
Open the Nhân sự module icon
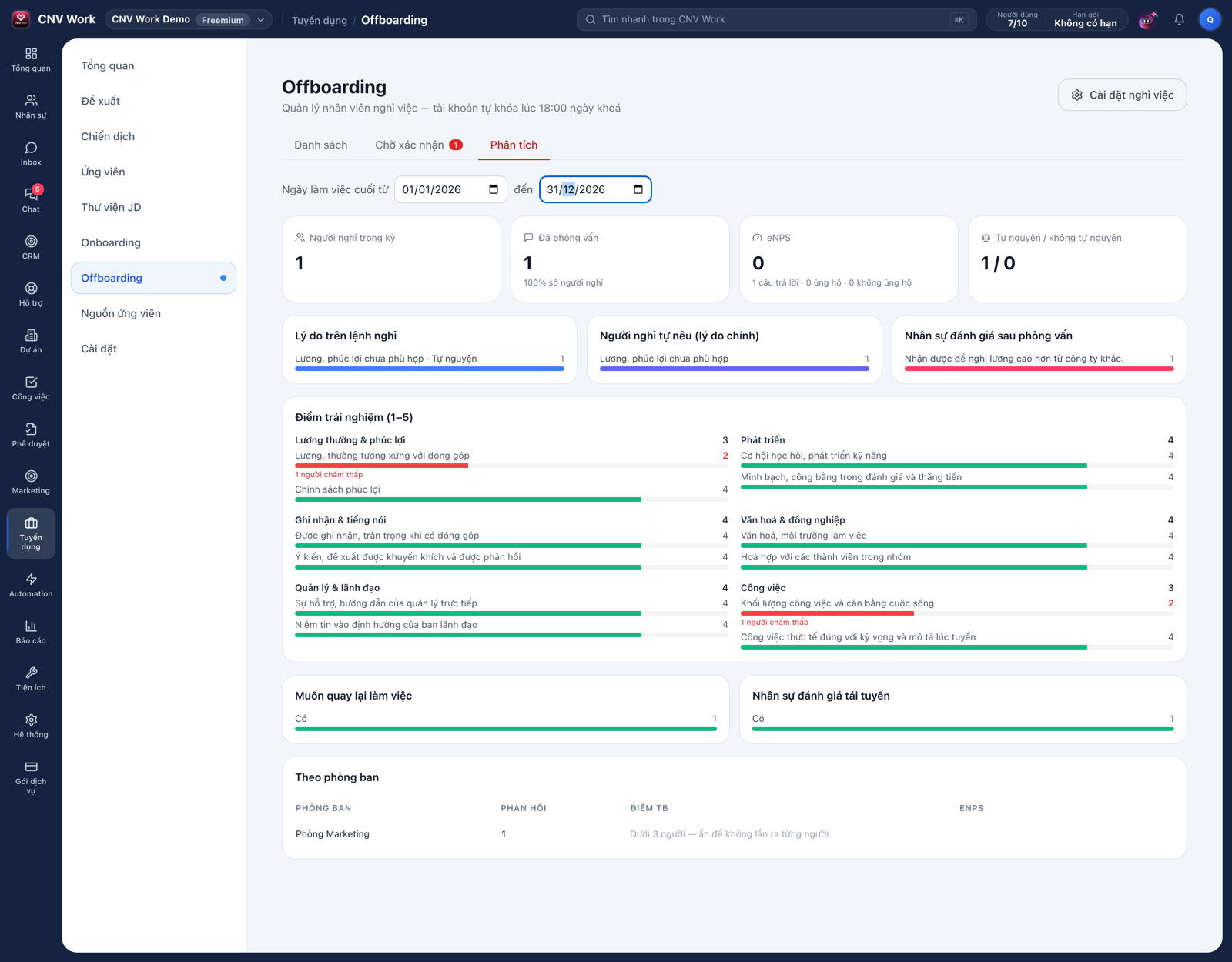[31, 107]
